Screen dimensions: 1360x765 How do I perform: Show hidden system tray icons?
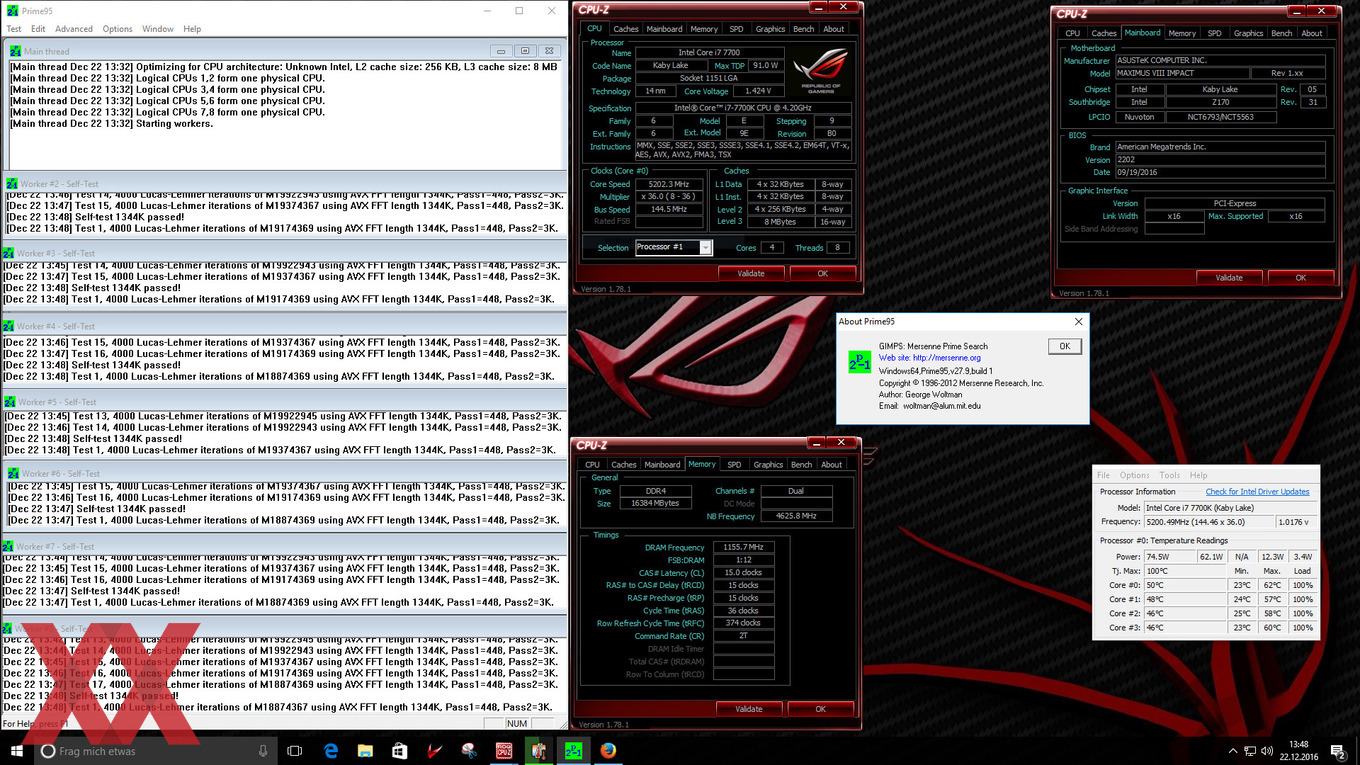1232,751
